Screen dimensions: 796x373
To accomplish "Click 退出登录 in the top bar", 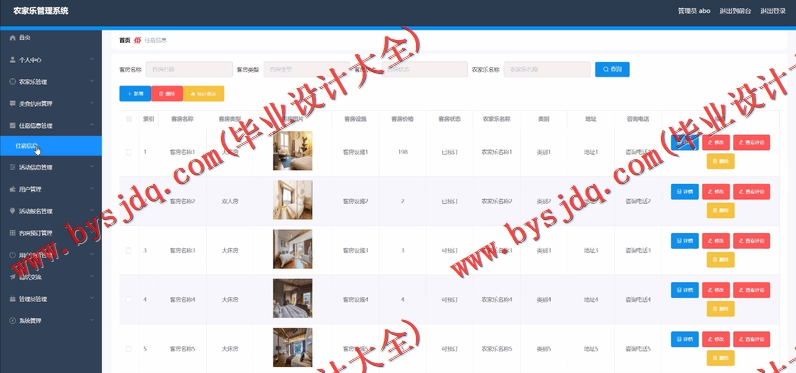I will pyautogui.click(x=773, y=11).
